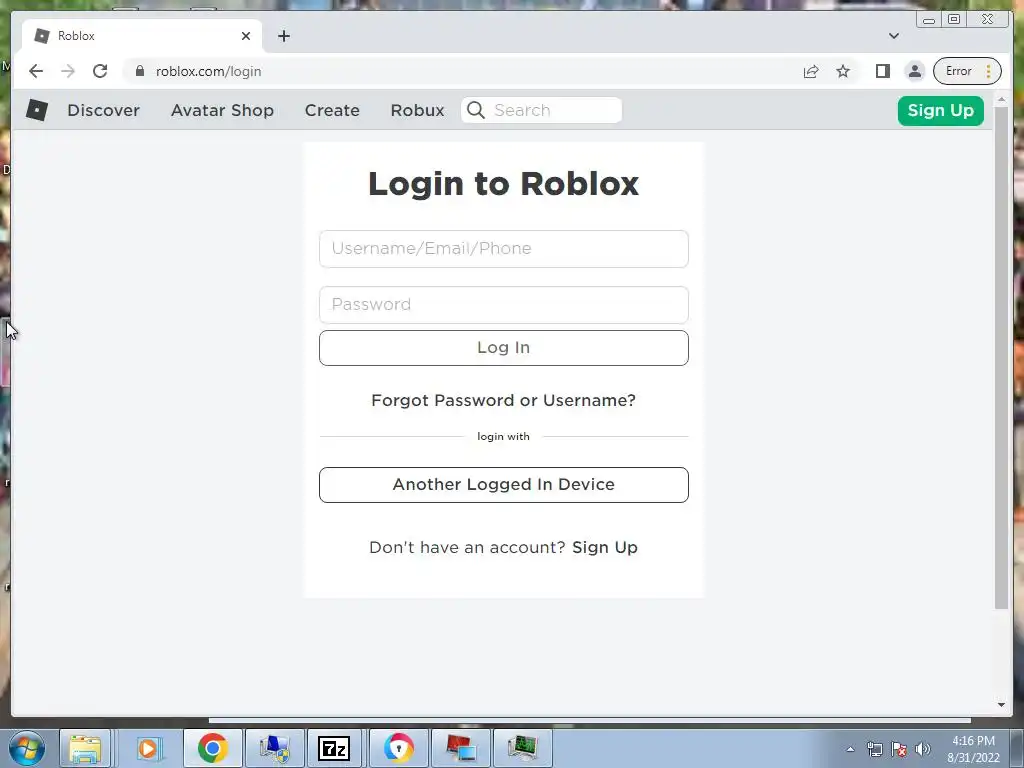This screenshot has height=768, width=1024.
Task: Open Avatar Shop in the navigation
Action: [x=222, y=110]
